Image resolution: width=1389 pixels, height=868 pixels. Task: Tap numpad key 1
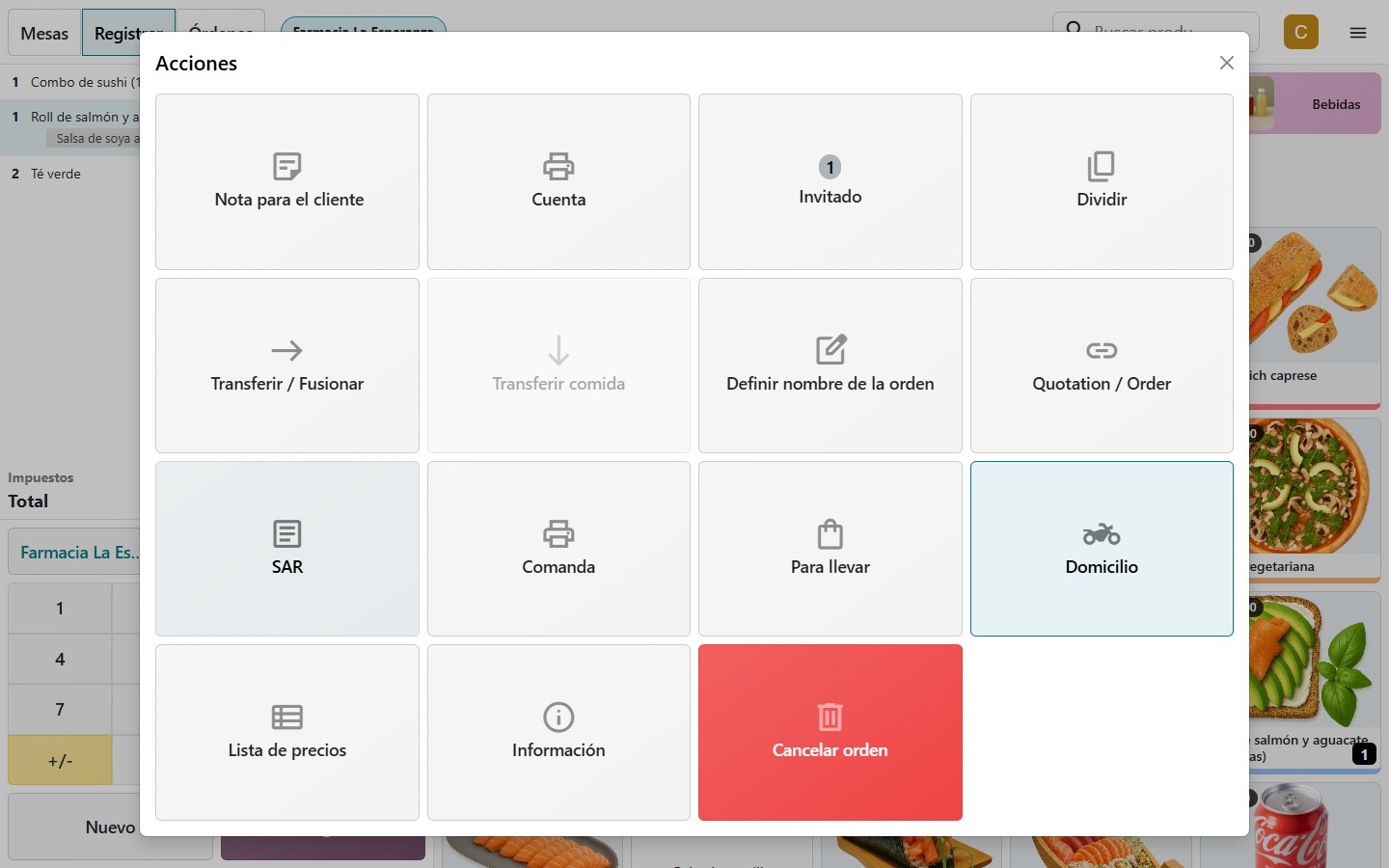pyautogui.click(x=60, y=609)
